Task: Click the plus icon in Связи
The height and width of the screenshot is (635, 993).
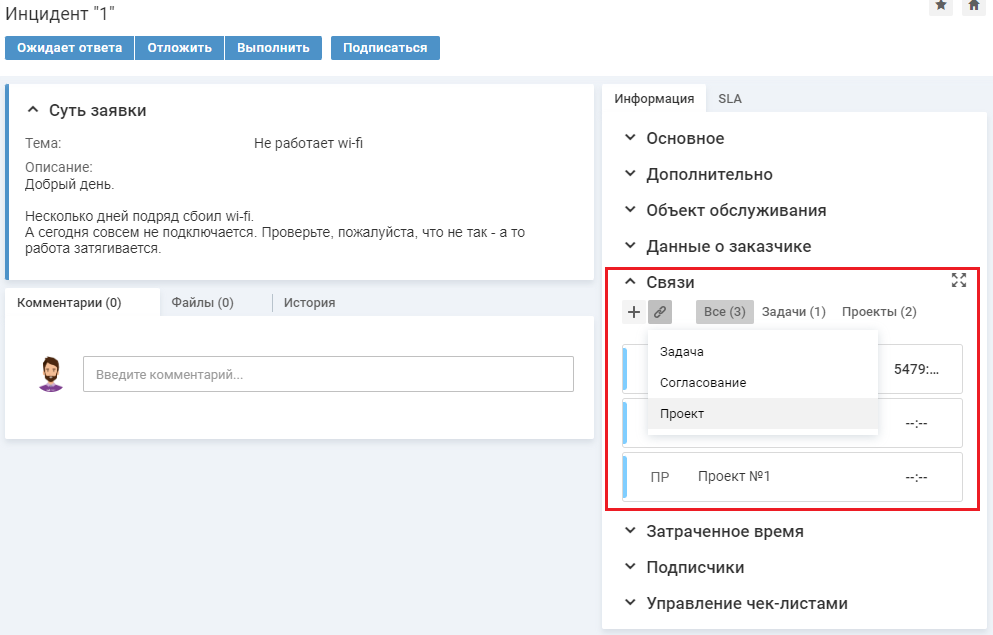Action: 634,312
